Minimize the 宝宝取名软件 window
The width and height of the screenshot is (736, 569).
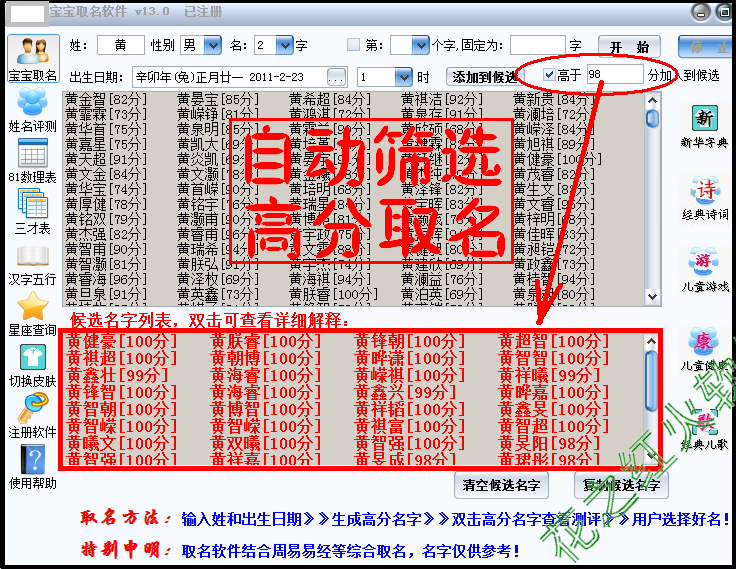pyautogui.click(x=700, y=13)
